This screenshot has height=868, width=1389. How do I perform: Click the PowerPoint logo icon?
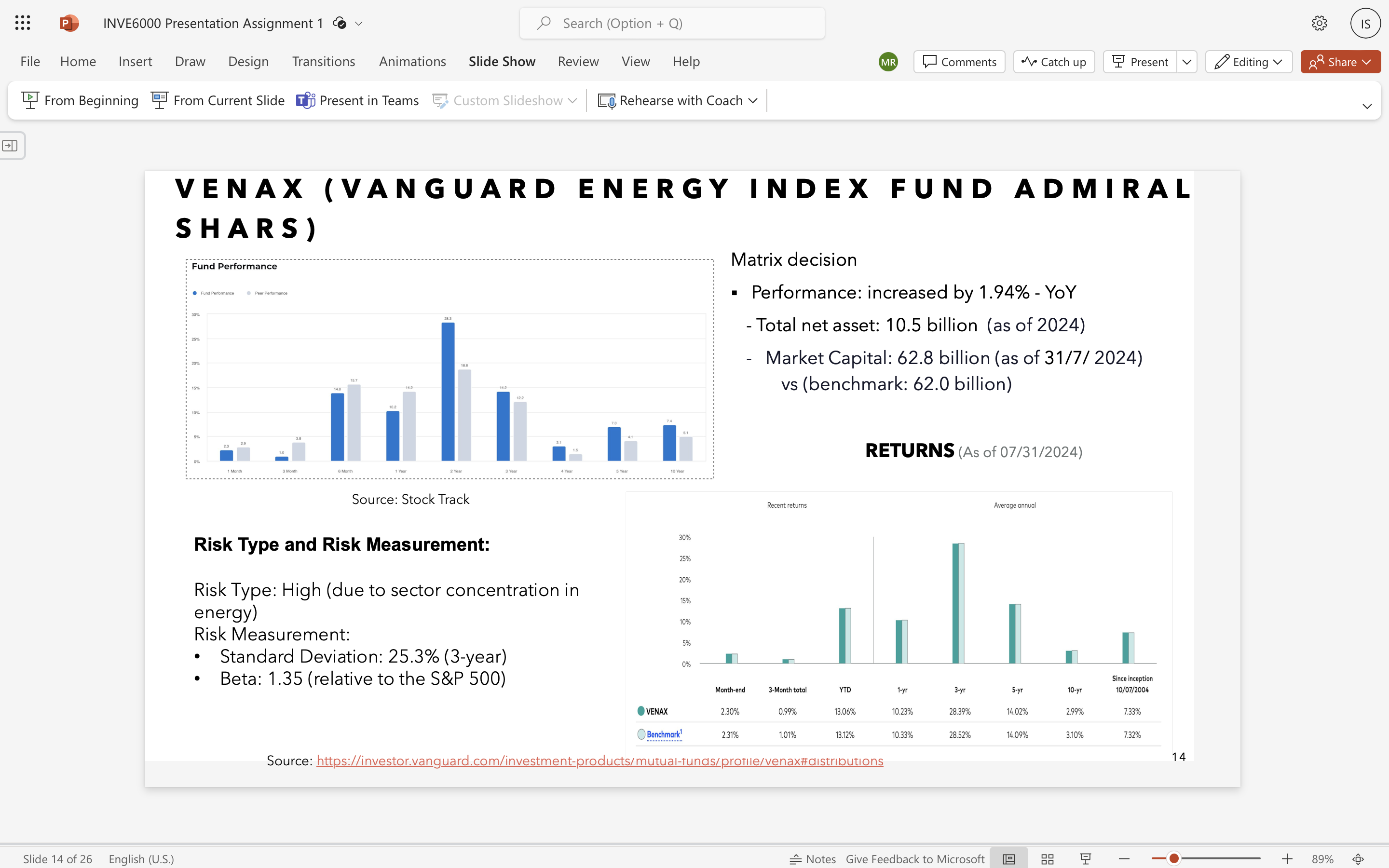(x=68, y=23)
